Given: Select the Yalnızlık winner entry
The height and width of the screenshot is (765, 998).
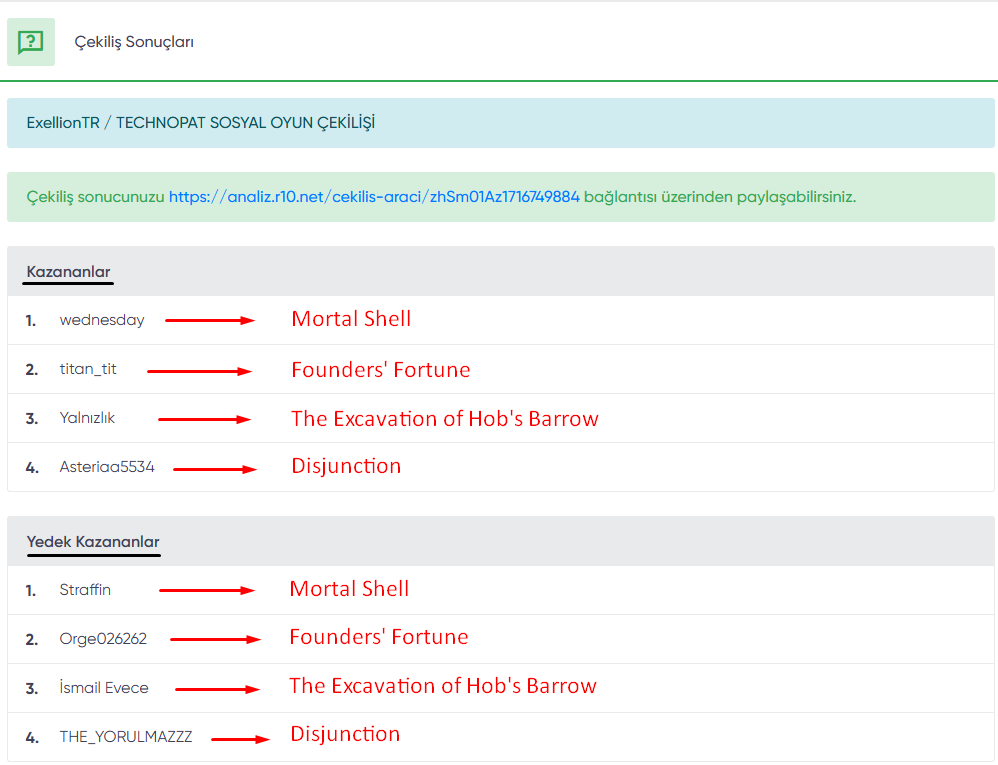Looking at the screenshot, I should tap(87, 418).
